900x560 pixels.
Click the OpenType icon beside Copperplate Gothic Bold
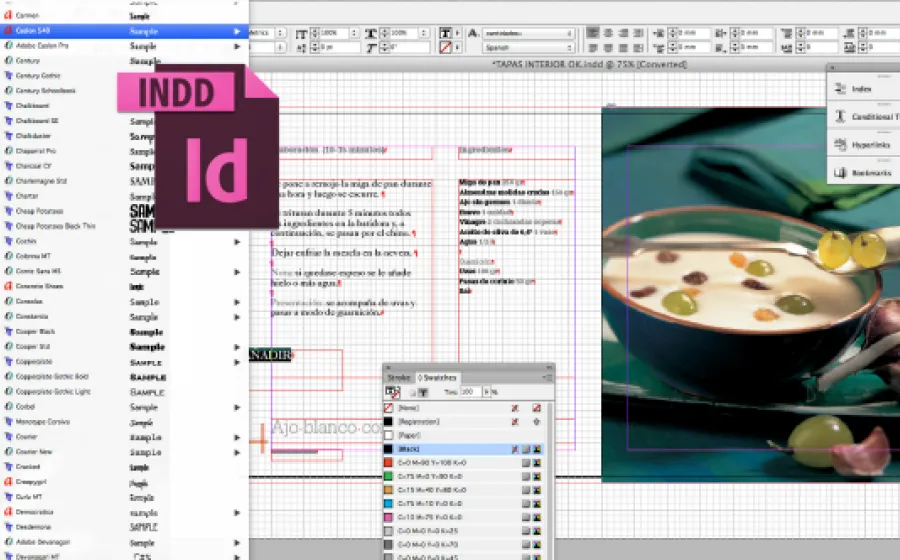click(8, 376)
